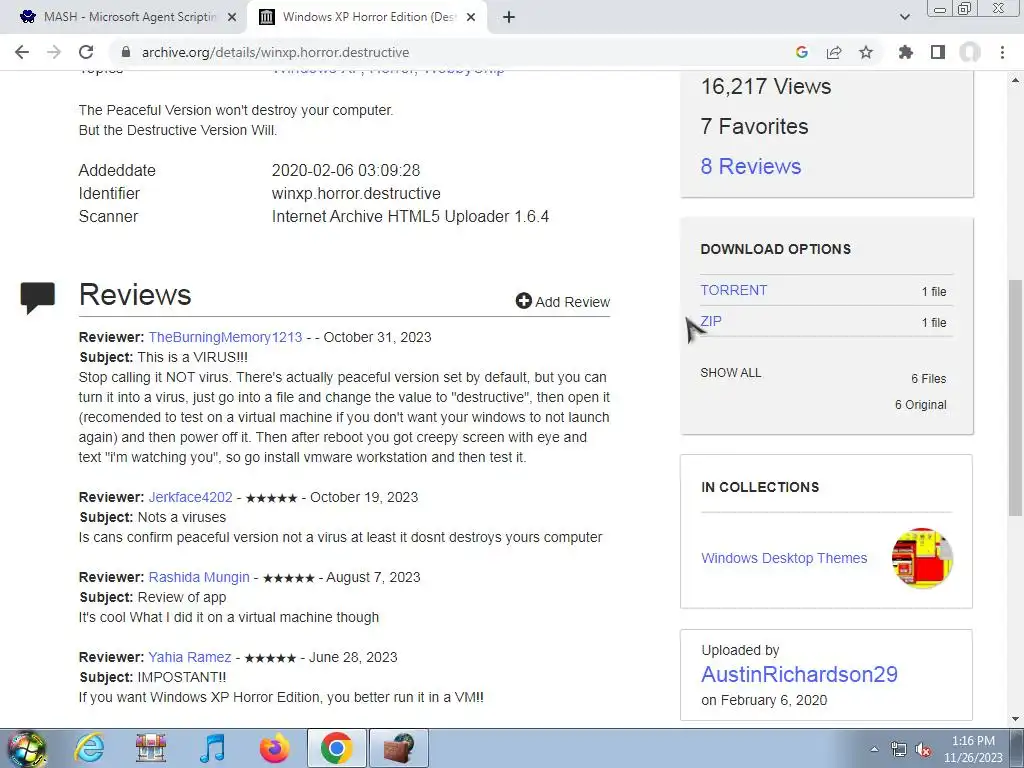Click the Add Review plus icon
Viewport: 1024px width, 768px height.
[x=523, y=301]
